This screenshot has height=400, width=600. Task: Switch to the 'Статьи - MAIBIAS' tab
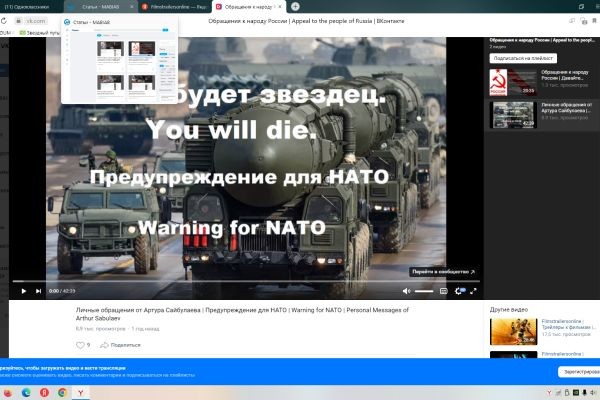(x=100, y=7)
